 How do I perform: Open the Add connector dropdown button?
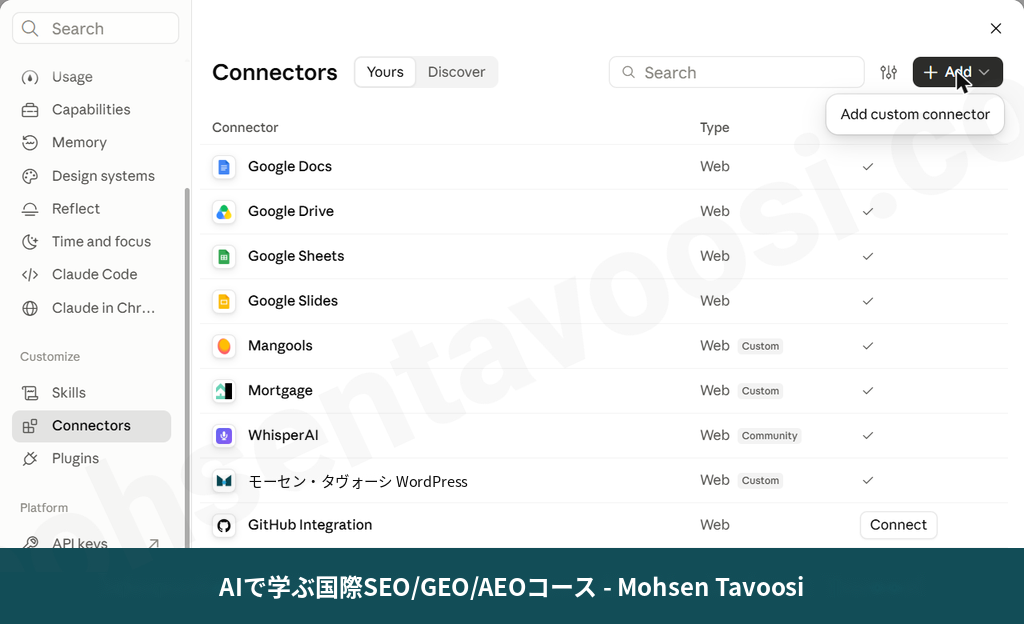click(x=957, y=72)
